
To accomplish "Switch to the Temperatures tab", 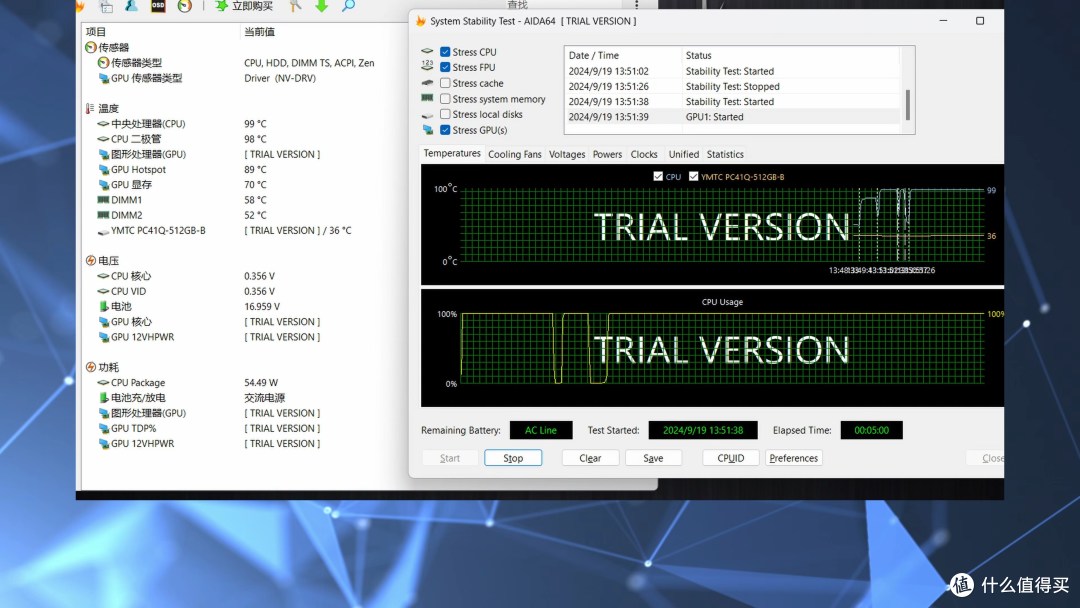I will (x=452, y=154).
